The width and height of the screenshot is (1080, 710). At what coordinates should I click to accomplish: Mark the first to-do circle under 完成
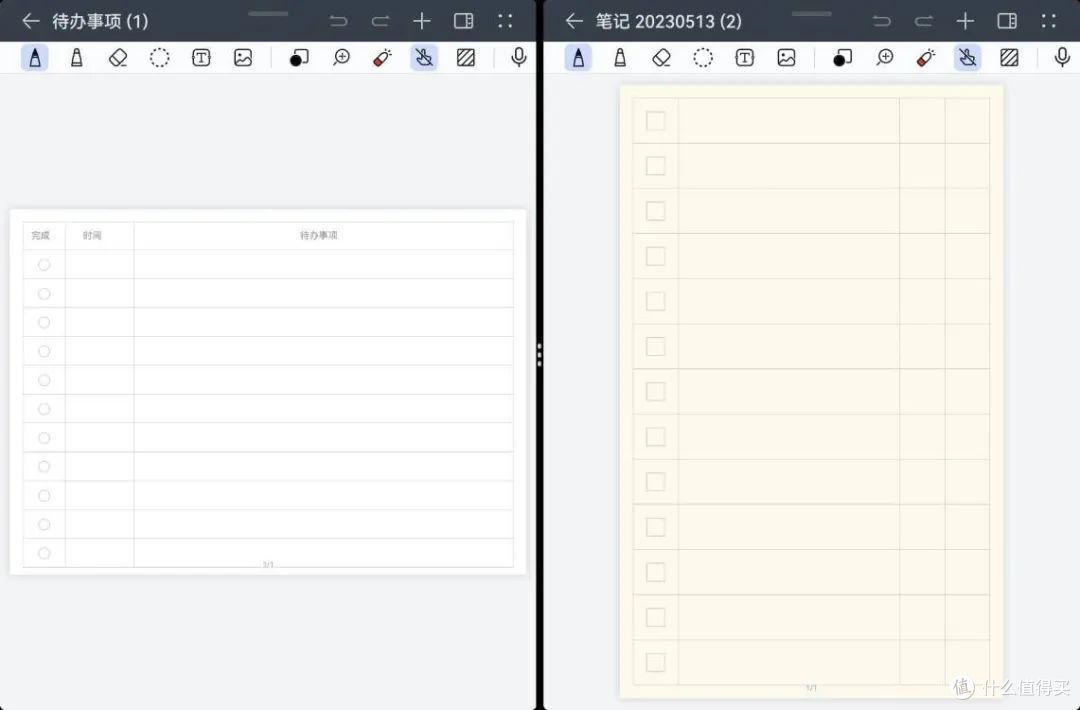click(44, 264)
